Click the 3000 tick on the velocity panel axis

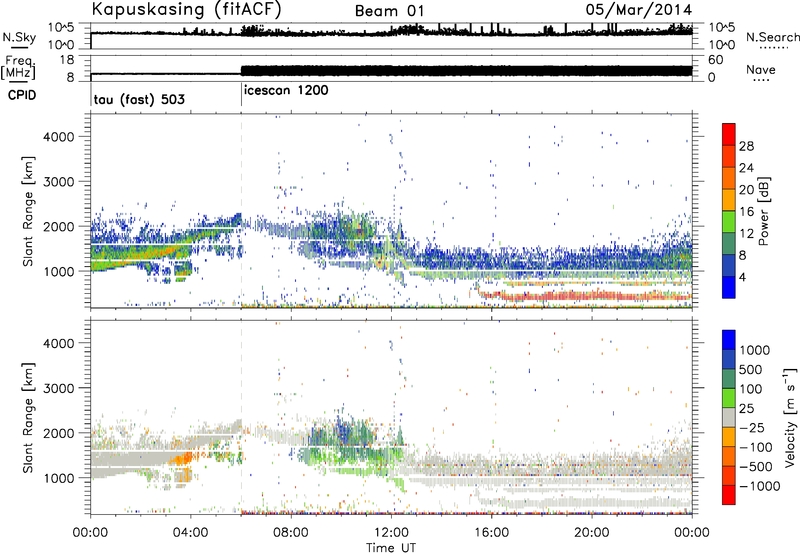[x=59, y=388]
